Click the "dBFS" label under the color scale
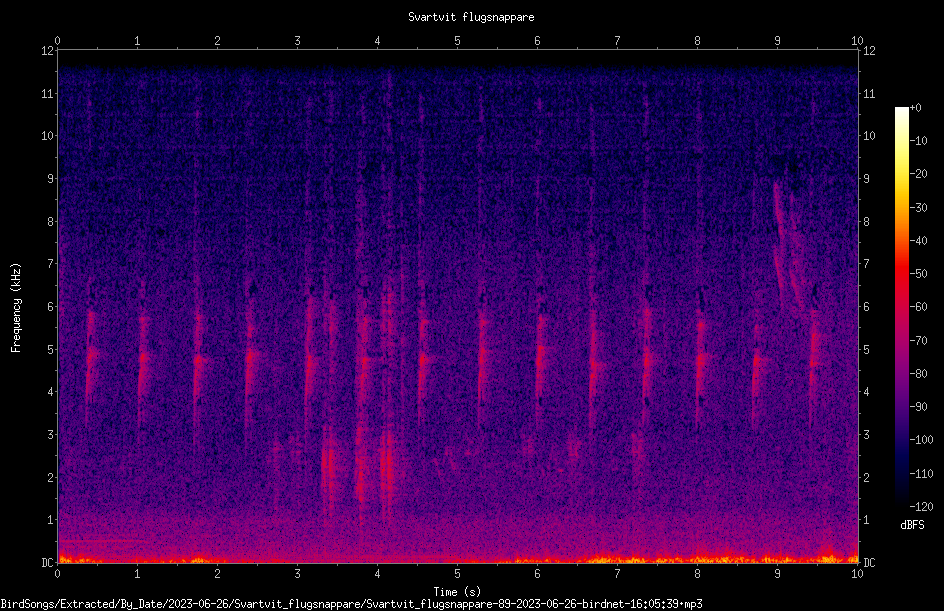 click(x=912, y=525)
